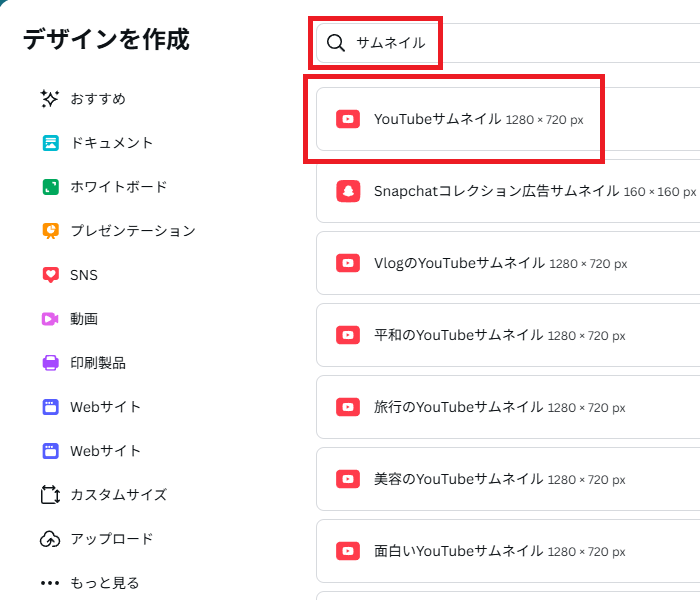Open the 動画 category label

[x=84, y=319]
